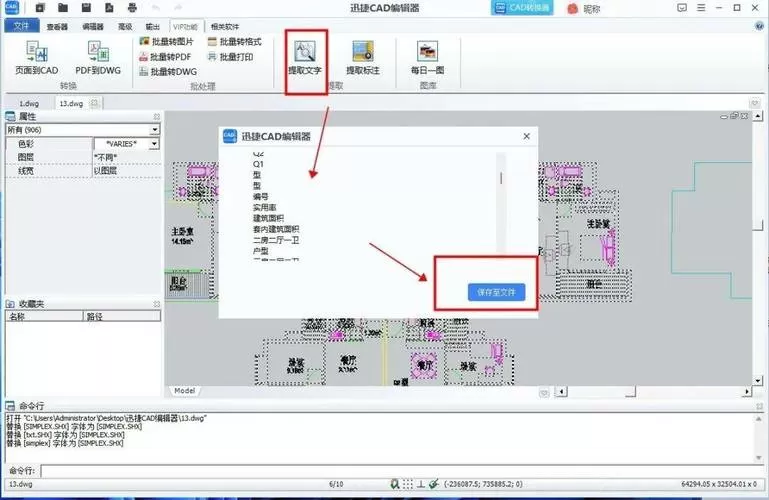Click 保存至文件 button in dialog
Viewport: 769px width, 500px height.
[496, 292]
